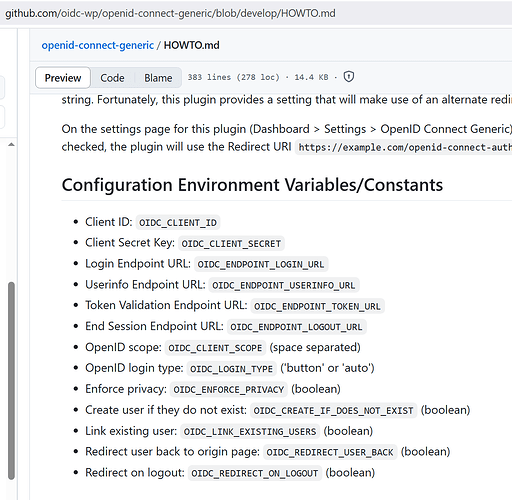Click the left sidebar scrollbar thumb

coord(11,381)
